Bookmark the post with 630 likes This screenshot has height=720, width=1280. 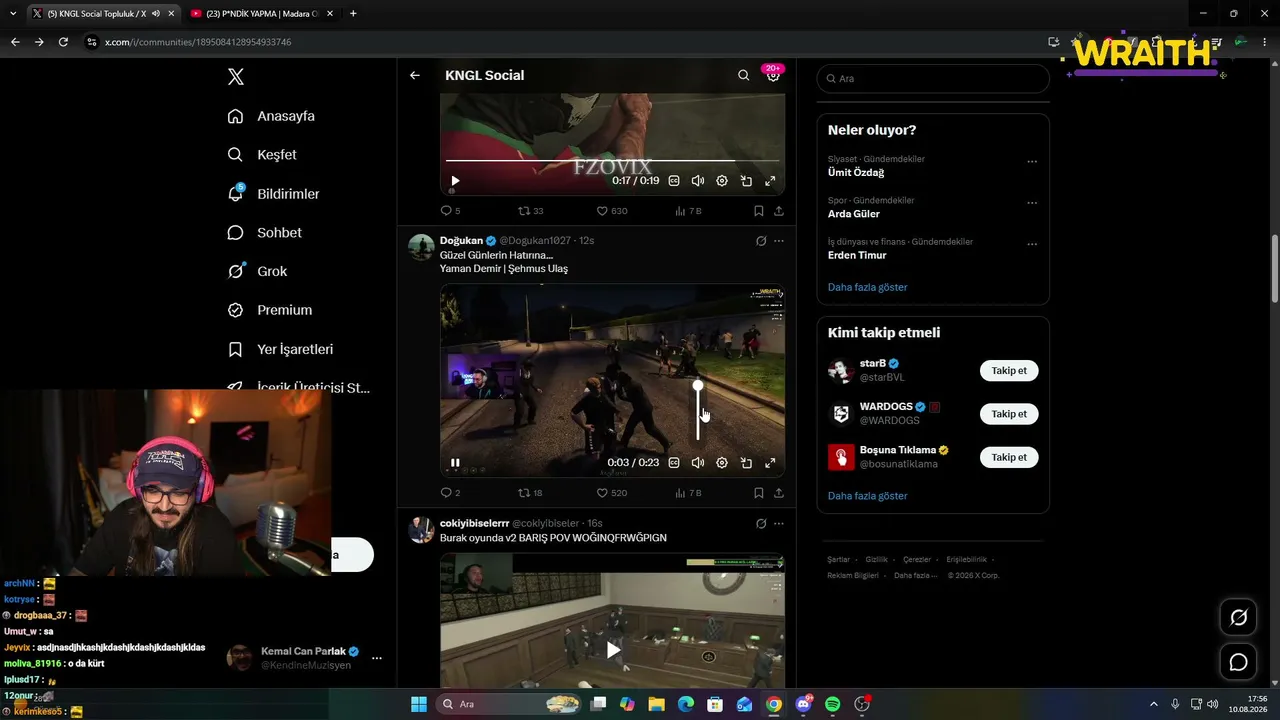(x=759, y=211)
